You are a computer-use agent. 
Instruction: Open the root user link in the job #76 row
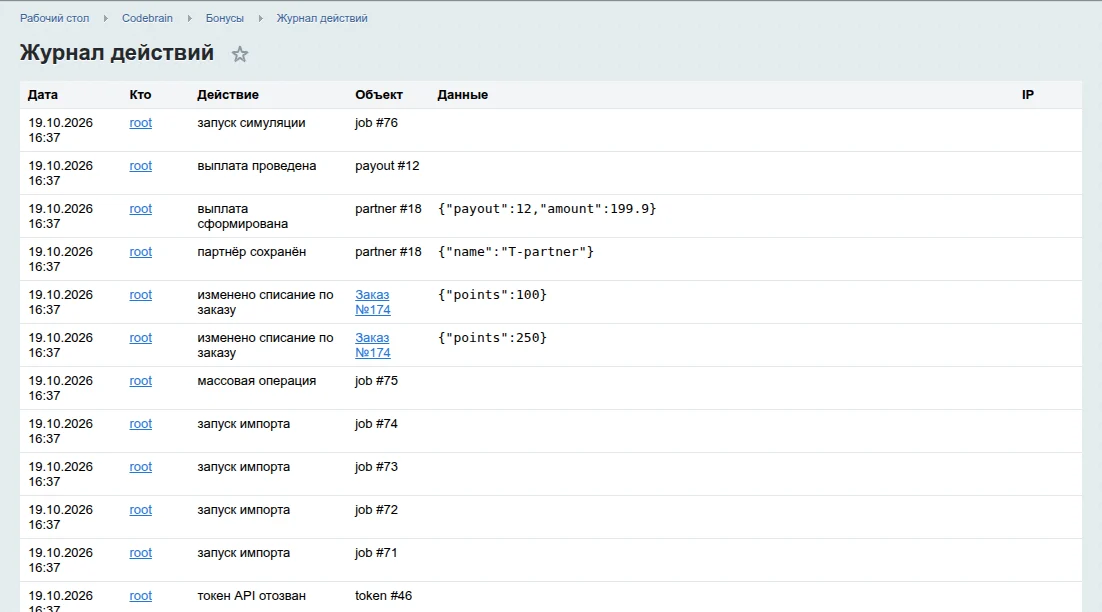tap(141, 123)
